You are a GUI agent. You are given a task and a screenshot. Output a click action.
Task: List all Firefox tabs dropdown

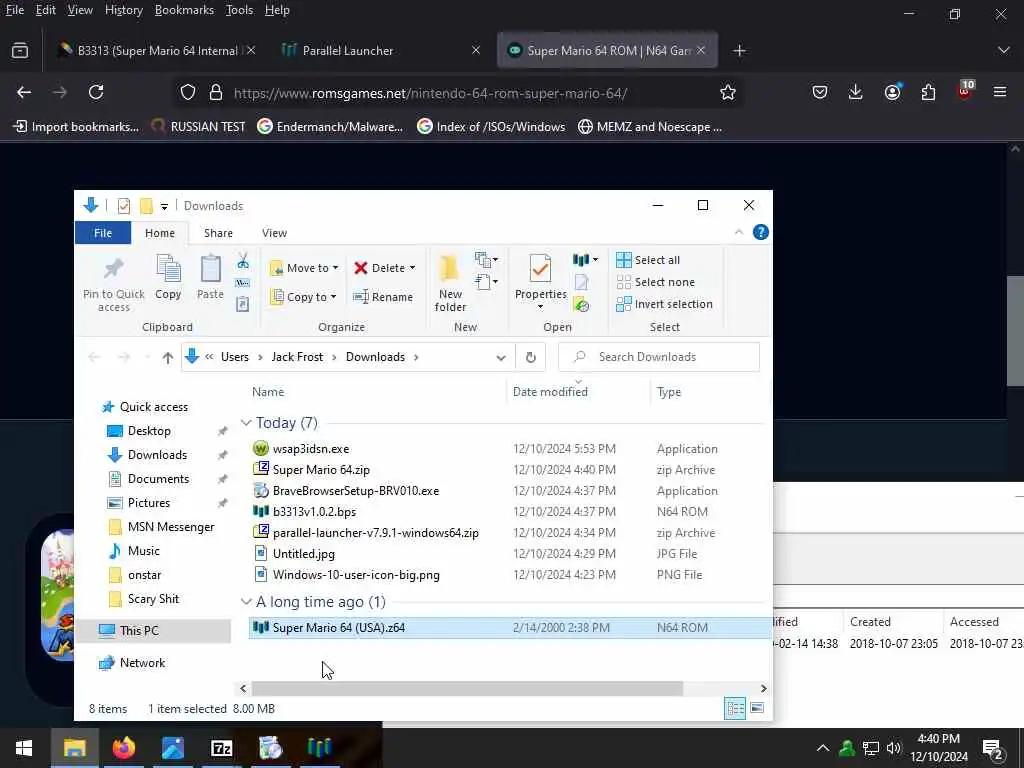click(x=1004, y=50)
